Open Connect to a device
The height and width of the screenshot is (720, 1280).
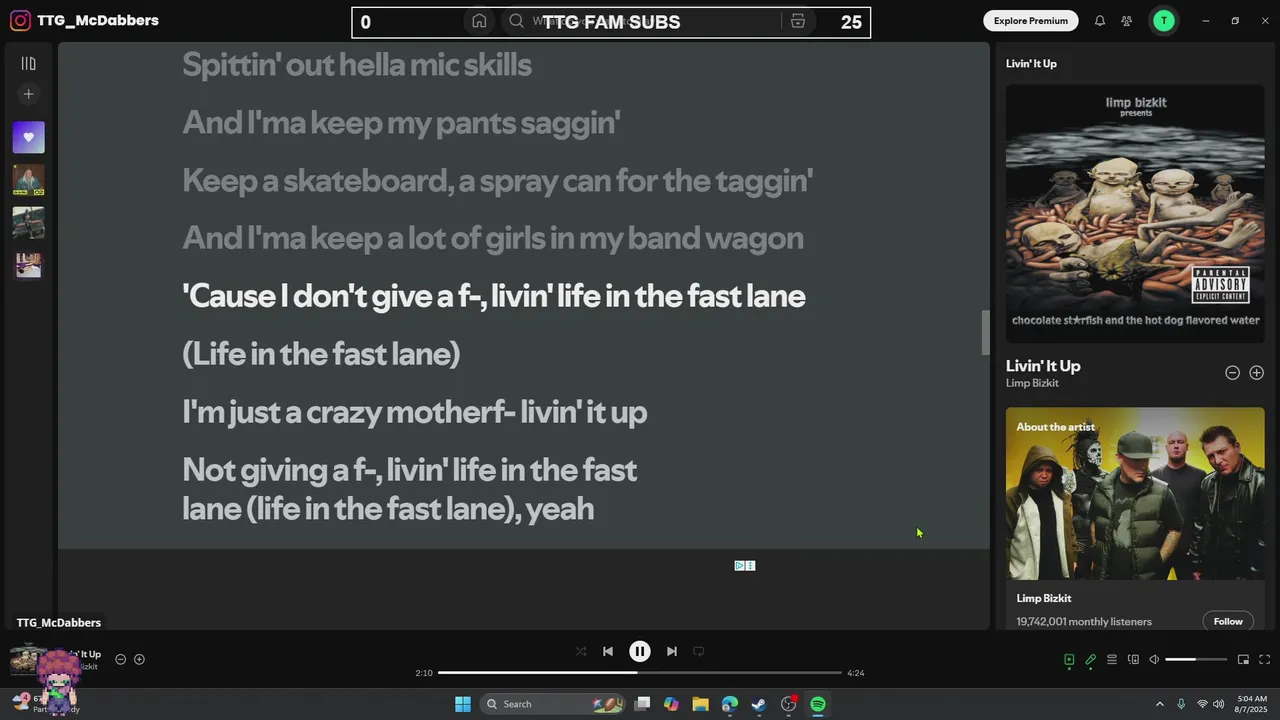click(1133, 659)
